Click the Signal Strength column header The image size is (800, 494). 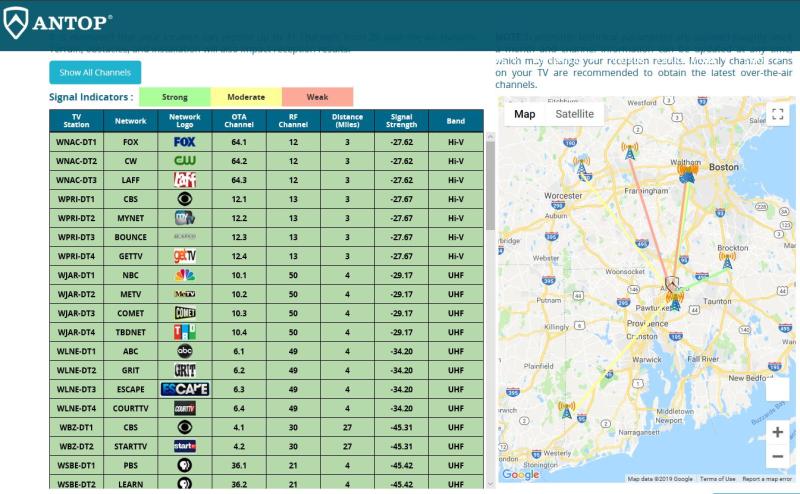(402, 121)
